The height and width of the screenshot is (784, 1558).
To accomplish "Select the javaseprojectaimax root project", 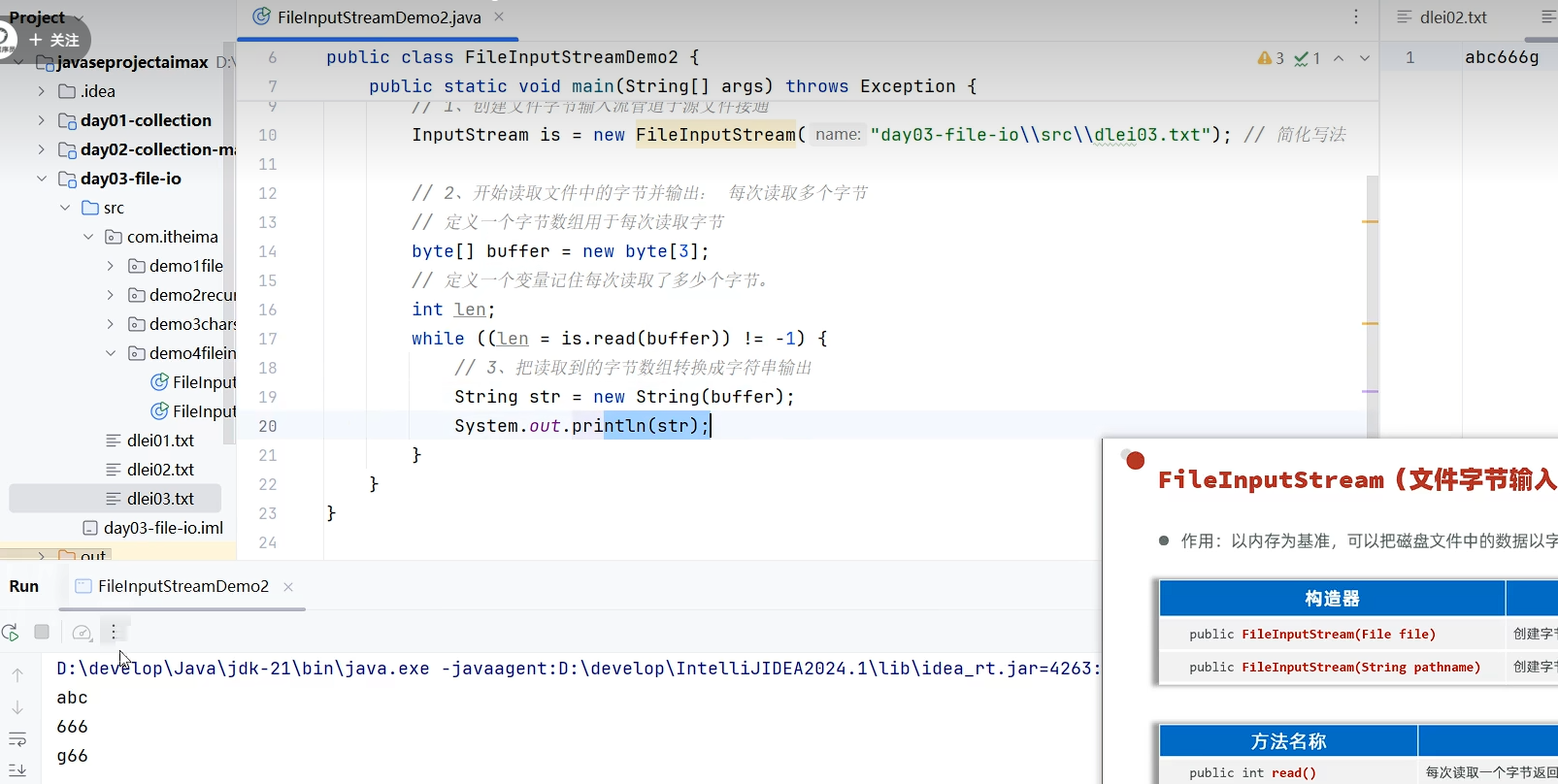I will tap(132, 62).
